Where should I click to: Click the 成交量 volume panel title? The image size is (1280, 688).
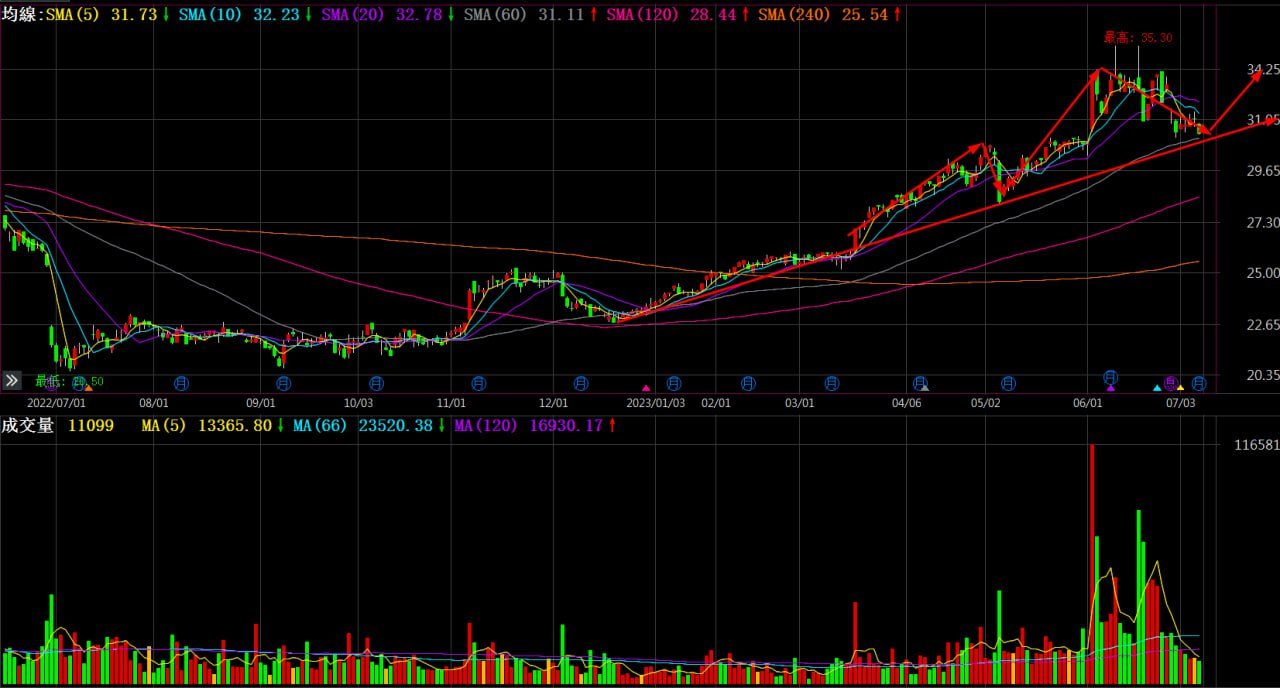pos(26,426)
